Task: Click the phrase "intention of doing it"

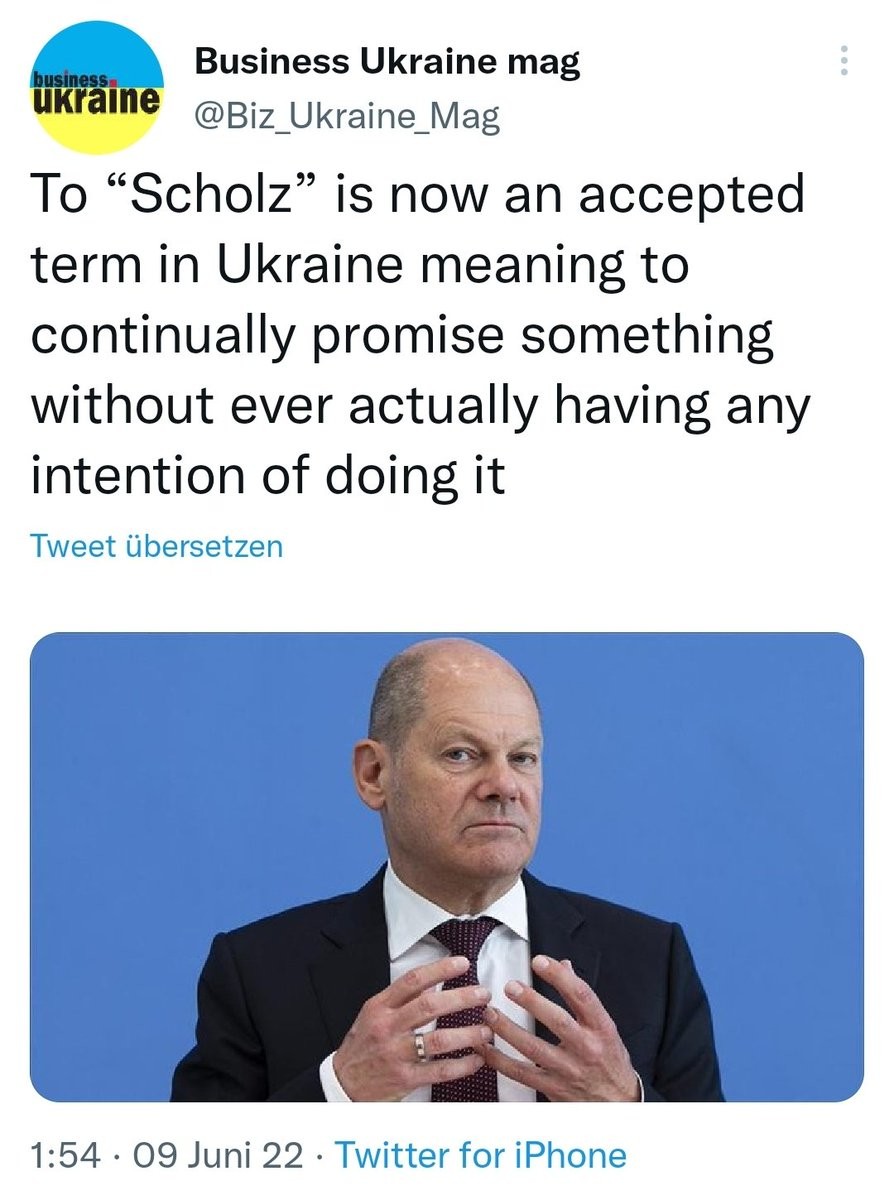Action: pos(268,474)
